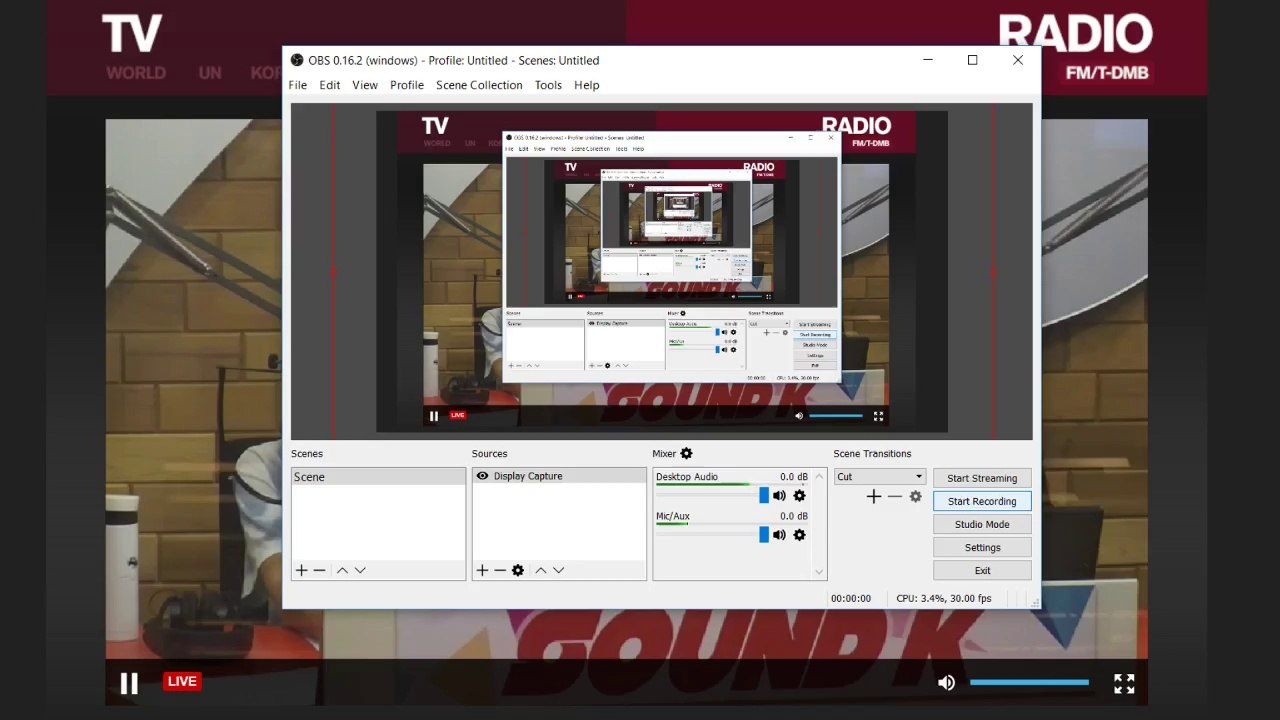Screen dimensions: 1280x720
Task: Remove scene transition with minus icon
Action: 895,496
